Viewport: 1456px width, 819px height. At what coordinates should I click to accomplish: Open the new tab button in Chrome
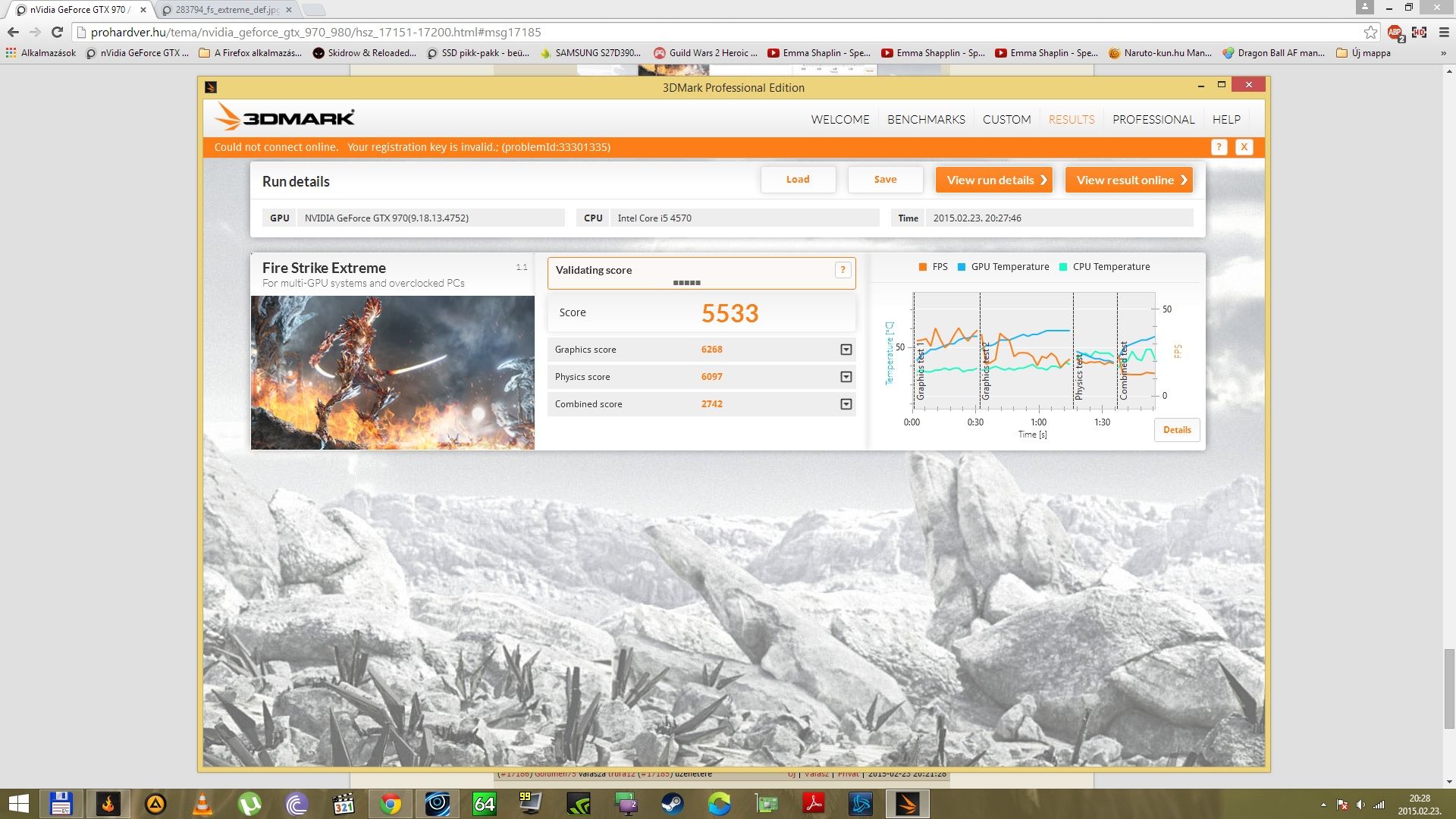313,10
